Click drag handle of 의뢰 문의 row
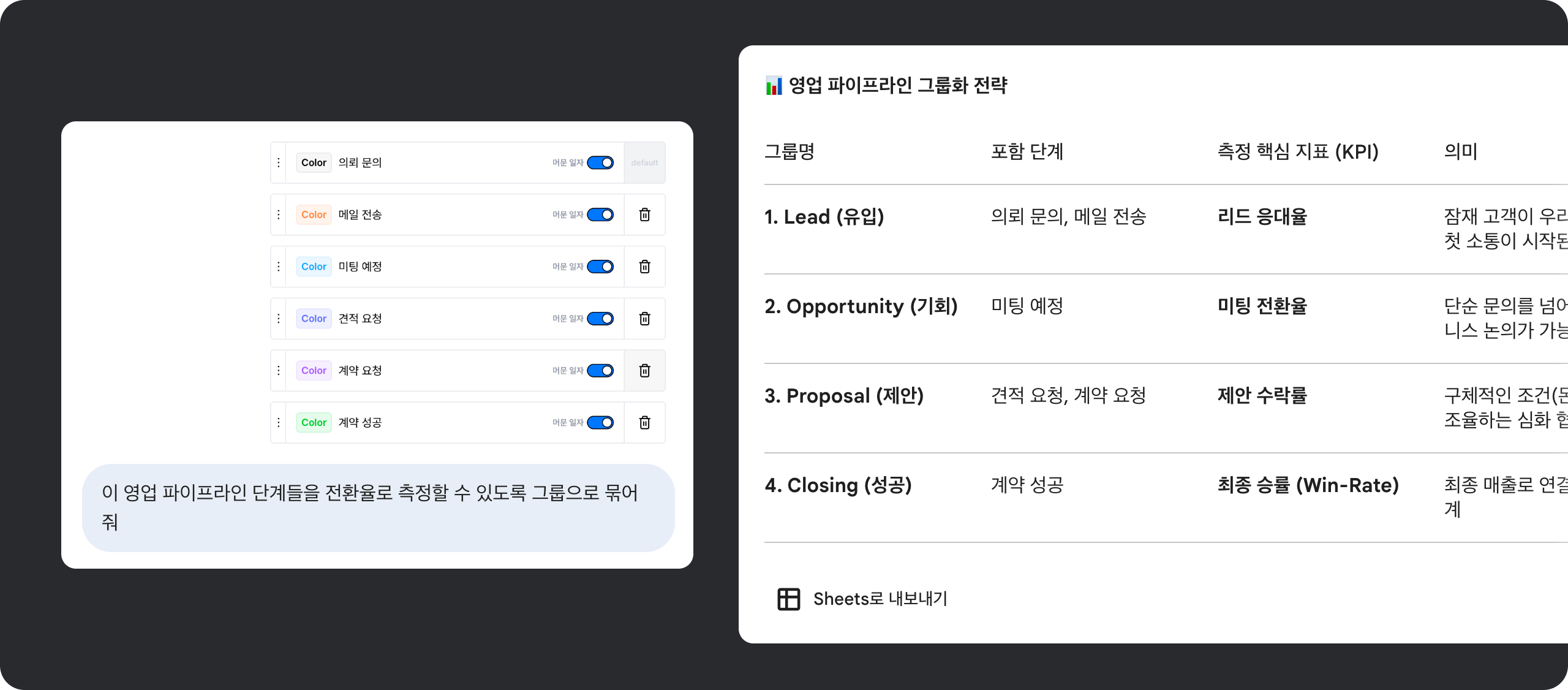The height and width of the screenshot is (690, 1568). click(x=279, y=162)
